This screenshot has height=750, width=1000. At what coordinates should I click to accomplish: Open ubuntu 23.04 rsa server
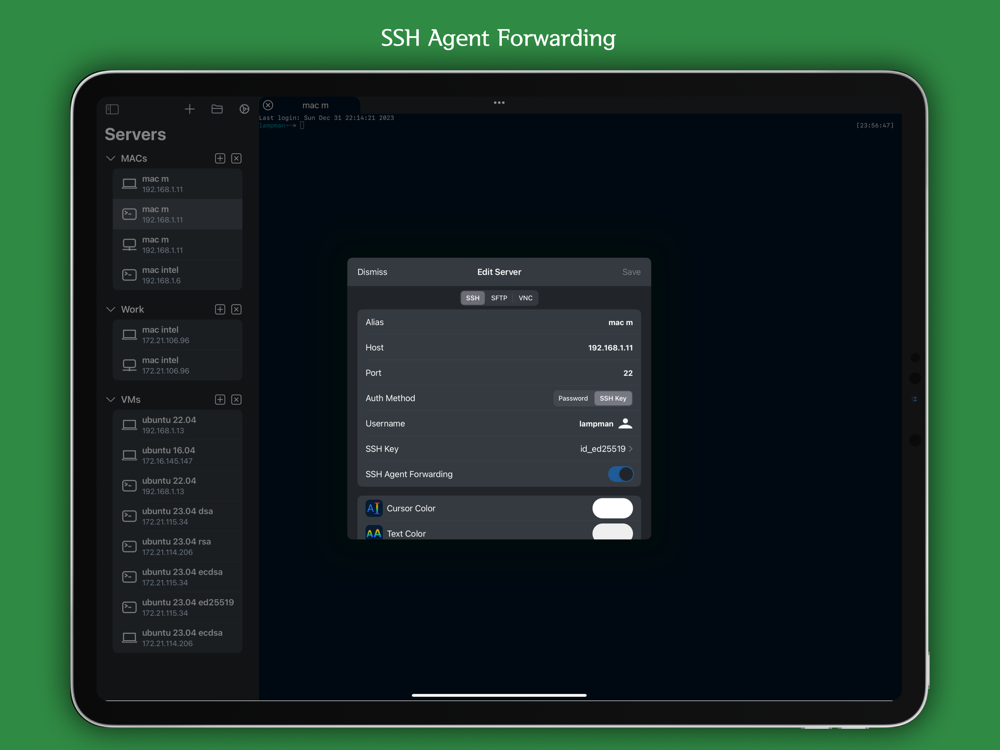coord(177,547)
